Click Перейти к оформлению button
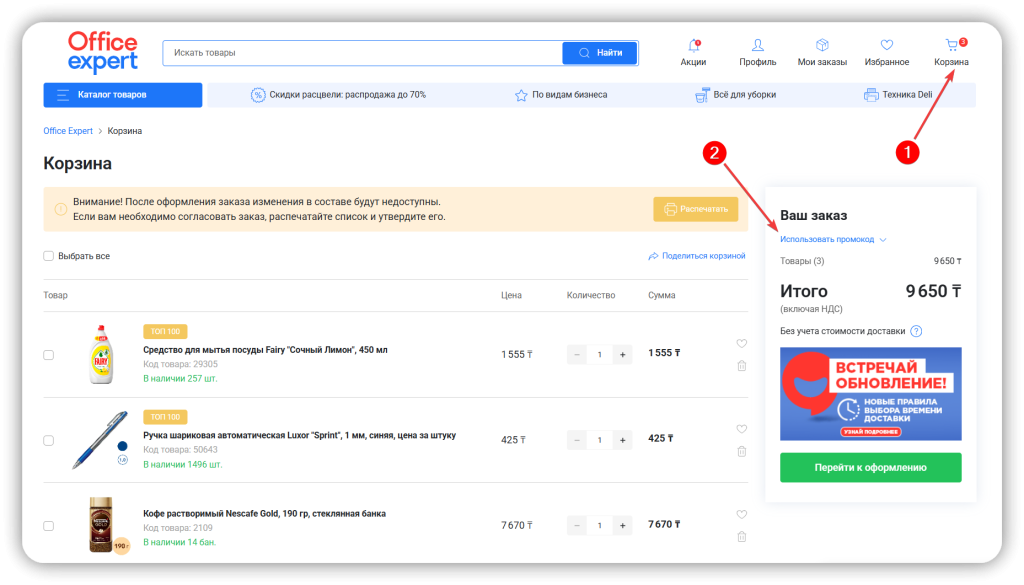This screenshot has height=585, width=1024. pos(871,467)
